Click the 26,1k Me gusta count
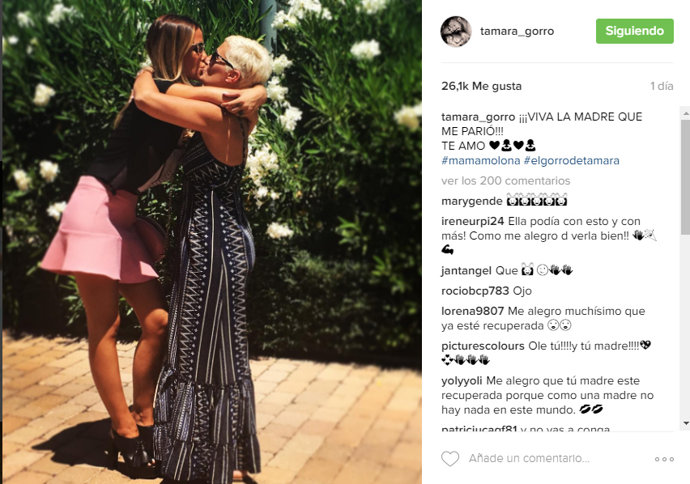 click(481, 86)
